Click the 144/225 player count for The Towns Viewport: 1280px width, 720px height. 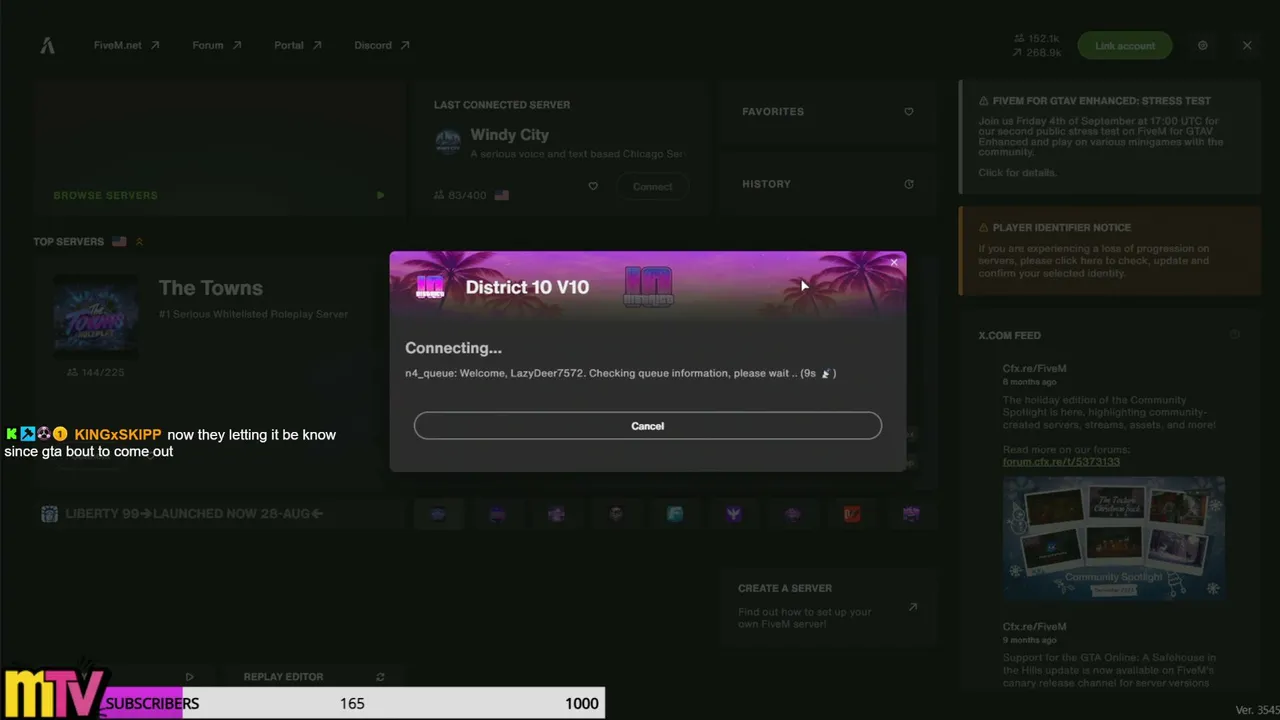coord(95,372)
